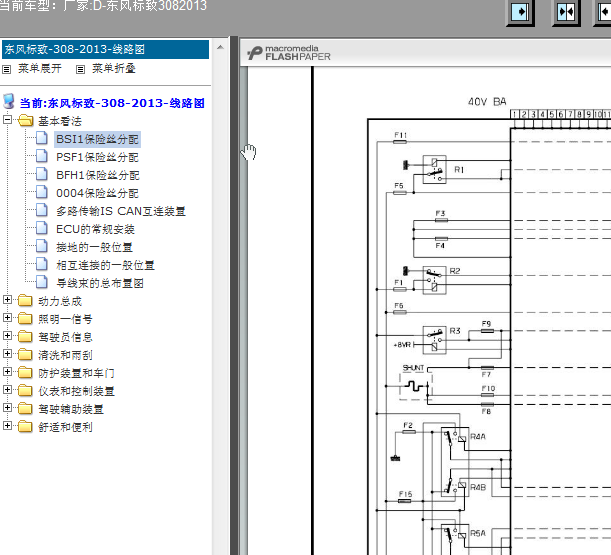Expand the 舒适和便利 tree node
Screen dimensions: 611x555
(9, 427)
